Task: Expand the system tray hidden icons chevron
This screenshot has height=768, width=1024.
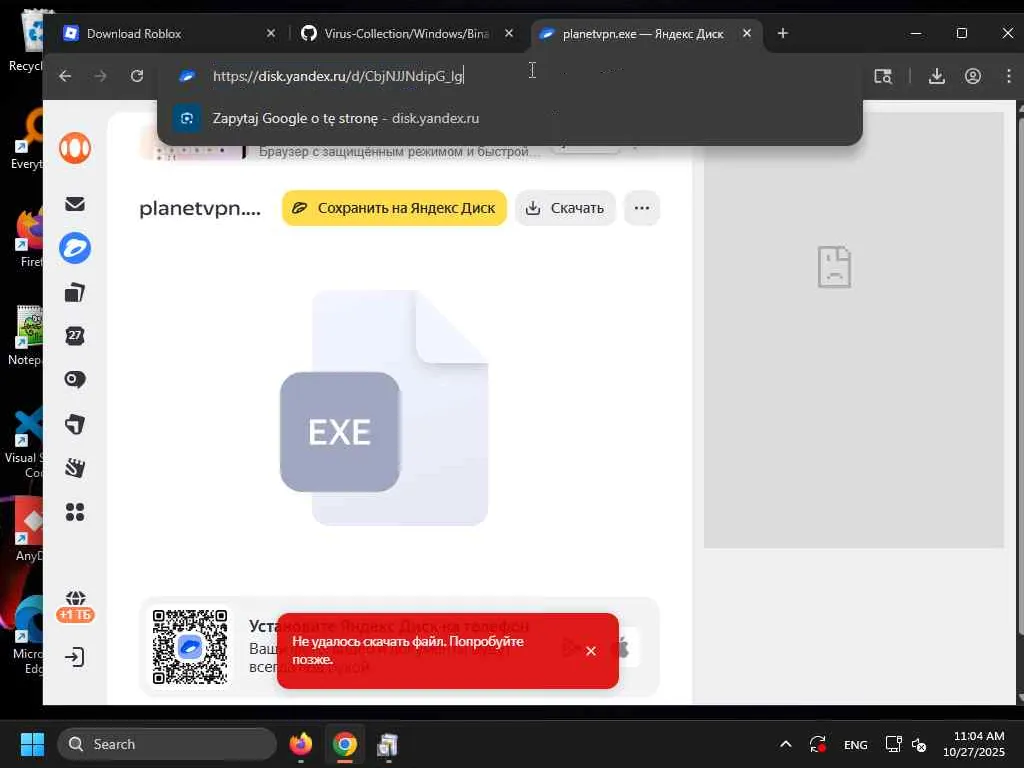Action: click(x=786, y=744)
